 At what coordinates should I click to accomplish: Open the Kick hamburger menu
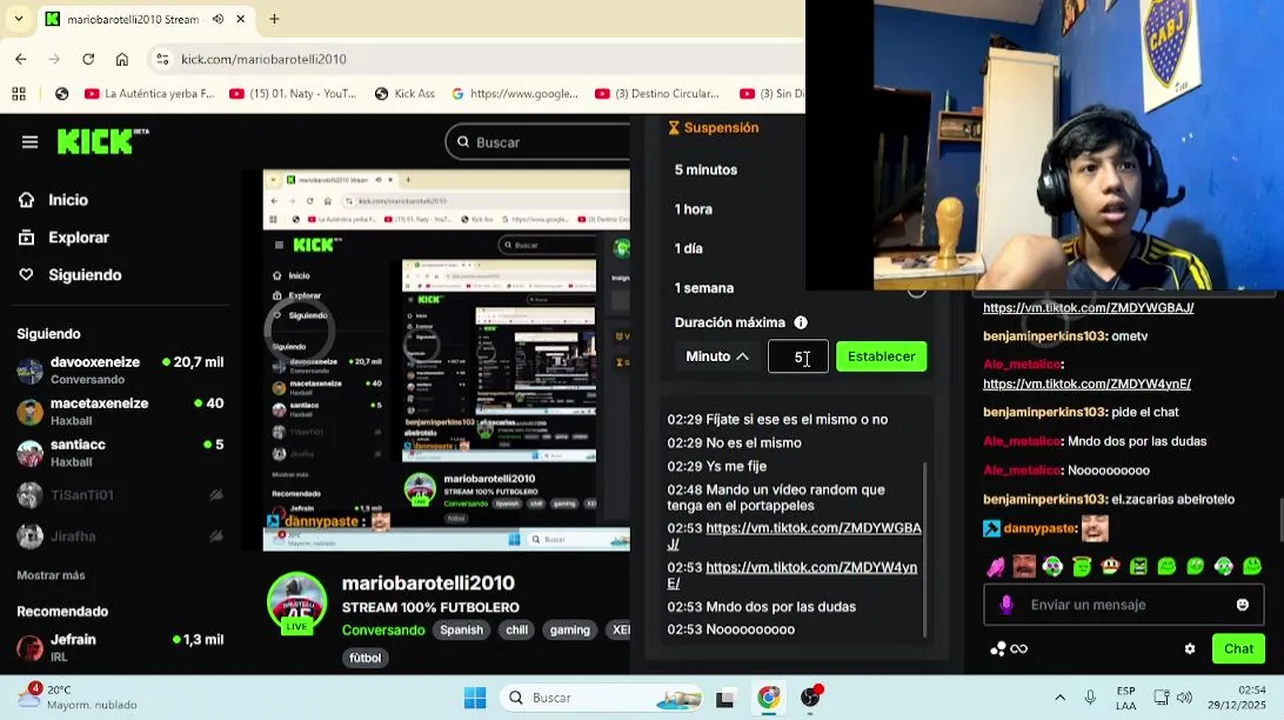tap(30, 142)
